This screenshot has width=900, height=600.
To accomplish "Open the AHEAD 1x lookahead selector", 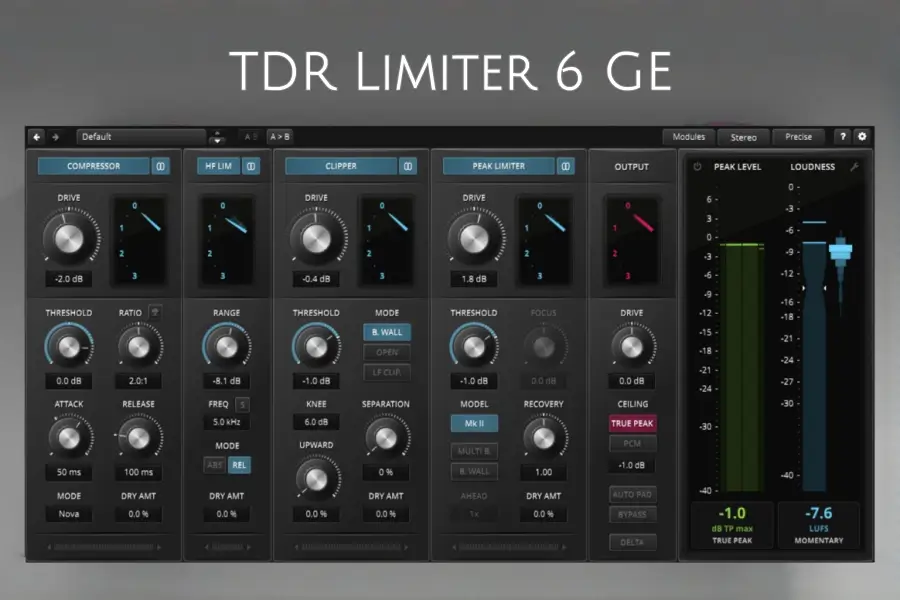I will 474,514.
